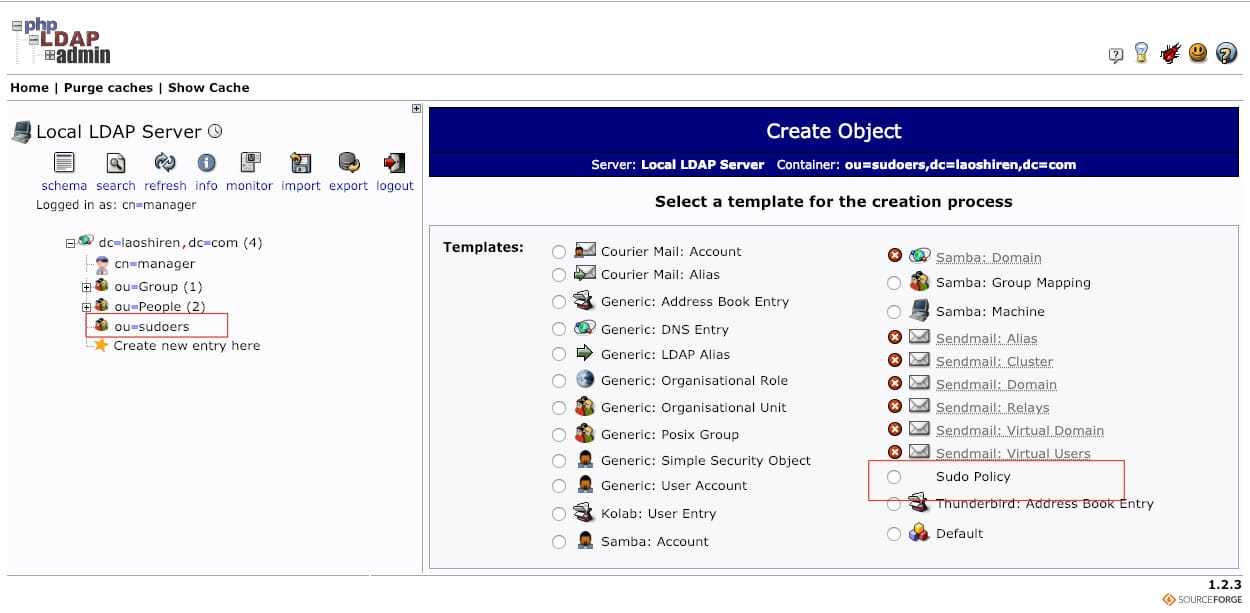Click the Samba: Account person icon
The image size is (1250, 613).
coord(585,541)
